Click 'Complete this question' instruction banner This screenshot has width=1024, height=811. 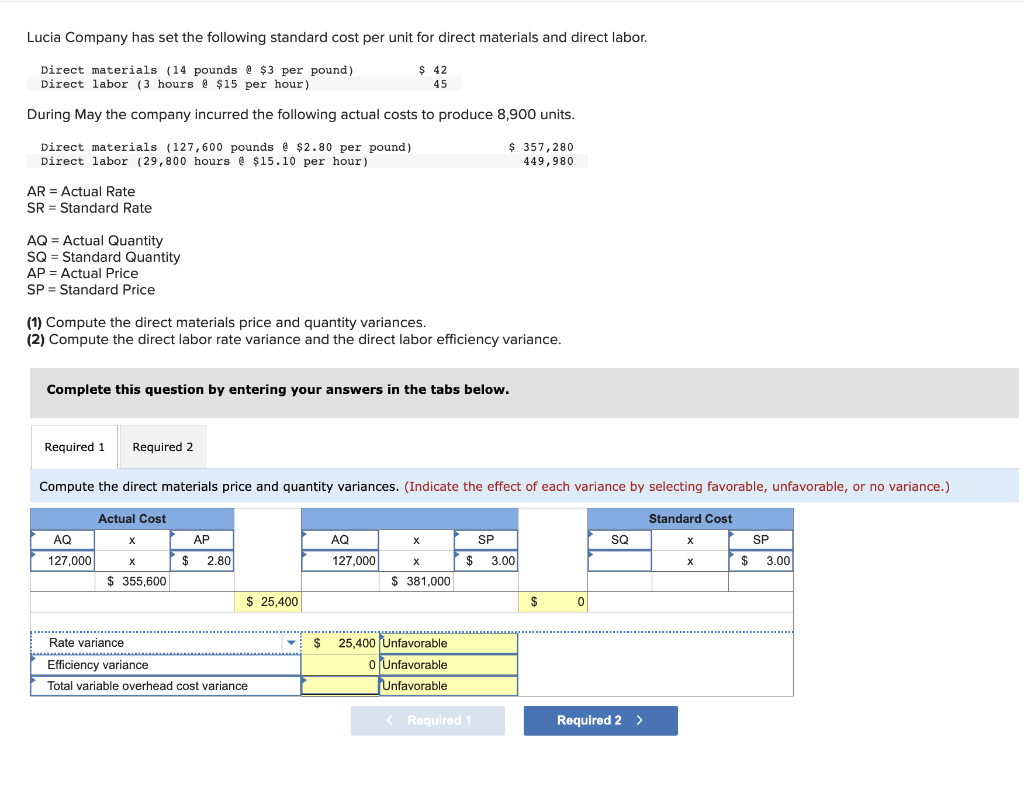[524, 392]
